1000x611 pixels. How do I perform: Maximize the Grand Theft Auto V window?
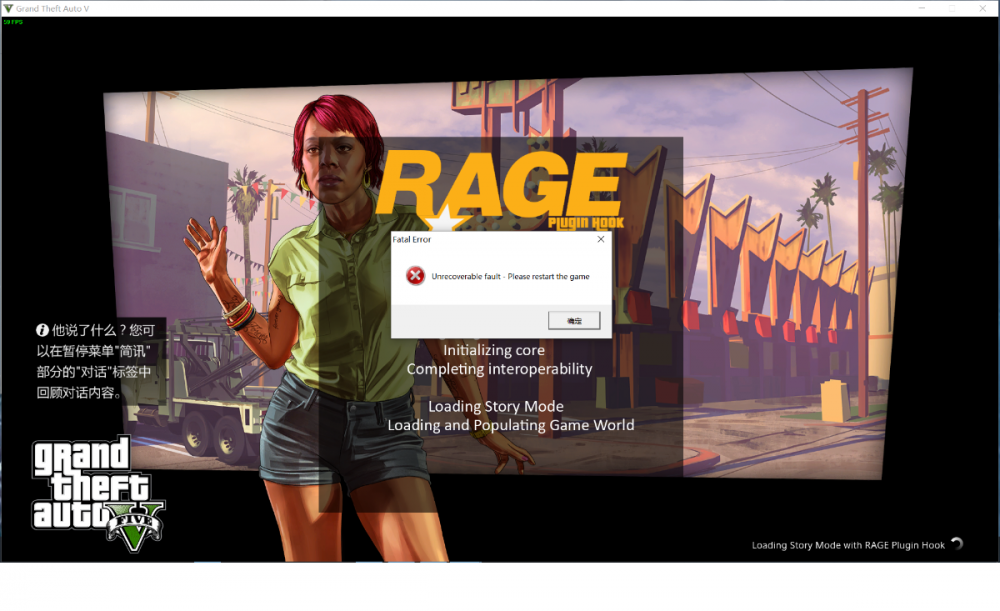pos(952,8)
